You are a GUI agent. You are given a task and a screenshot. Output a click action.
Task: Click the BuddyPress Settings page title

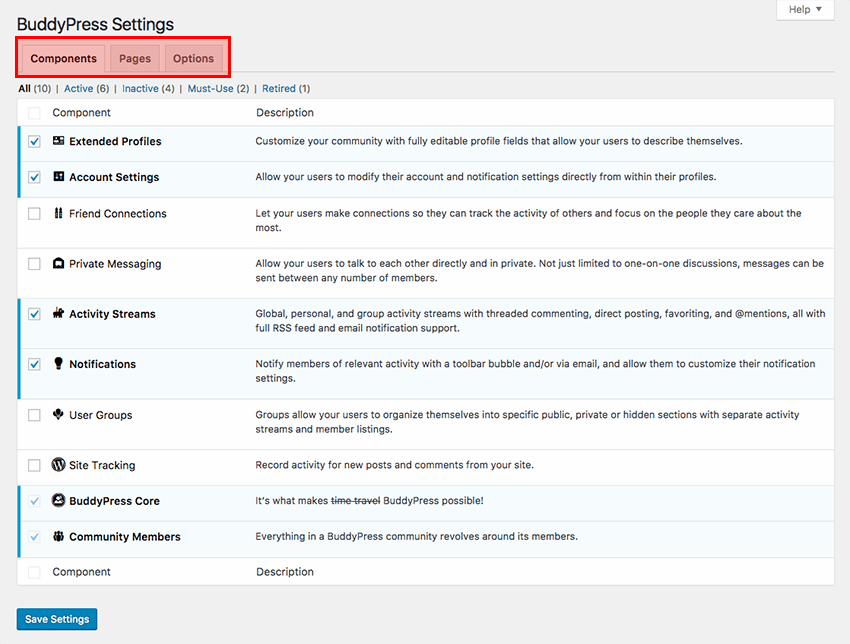click(95, 24)
